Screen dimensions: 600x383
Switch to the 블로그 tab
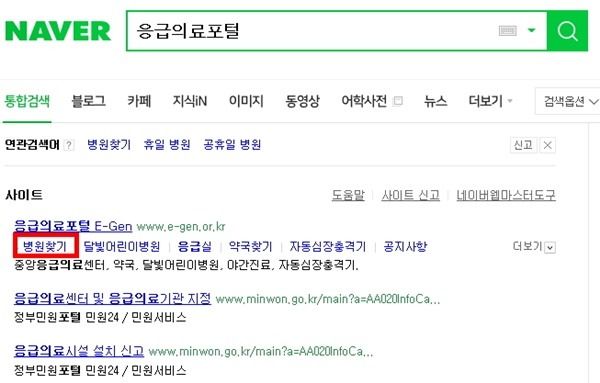tap(88, 101)
